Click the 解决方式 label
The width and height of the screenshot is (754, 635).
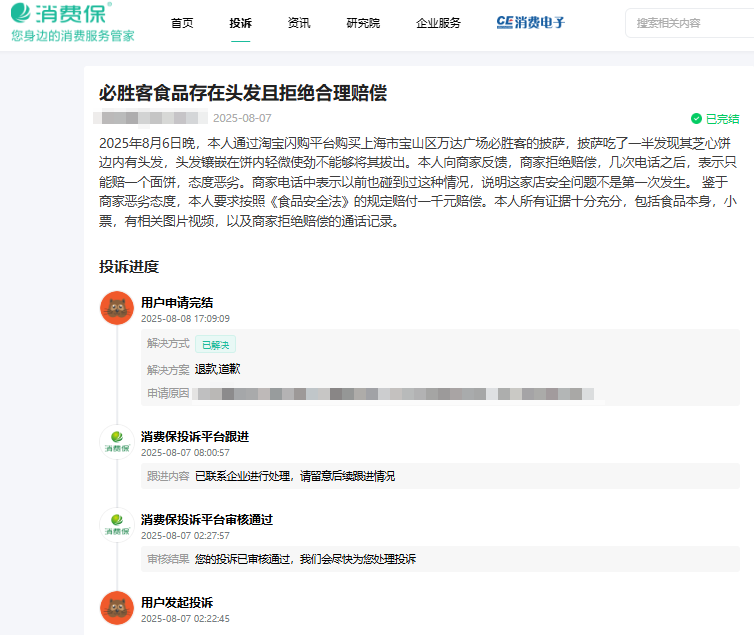coord(168,343)
